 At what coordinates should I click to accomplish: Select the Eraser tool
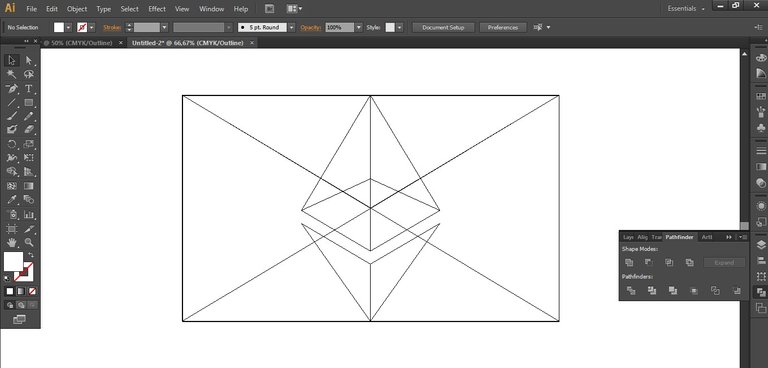(x=29, y=130)
